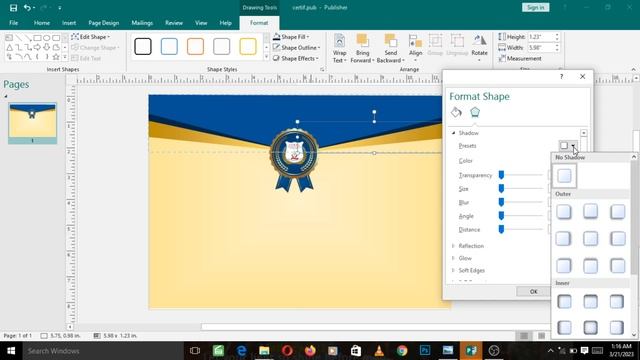Adjust the Distance slider handle
Viewport: 640px width, 360px height.
click(501, 229)
